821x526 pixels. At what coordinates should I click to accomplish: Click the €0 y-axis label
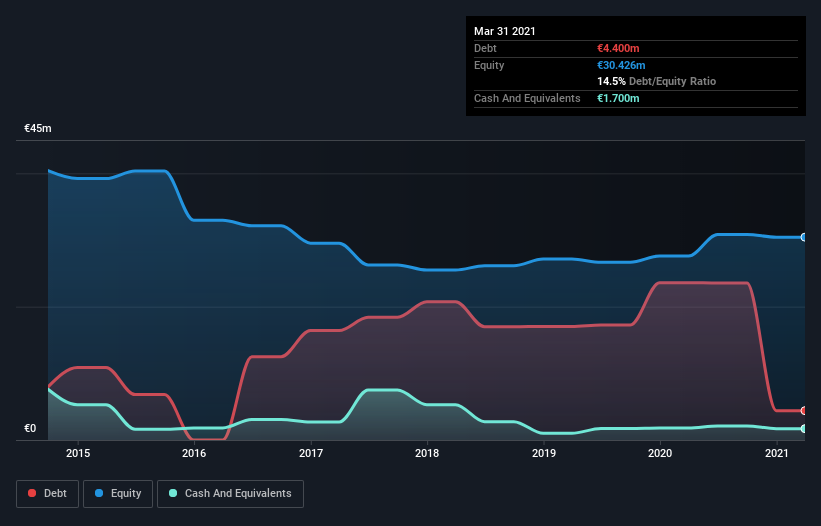click(30, 428)
